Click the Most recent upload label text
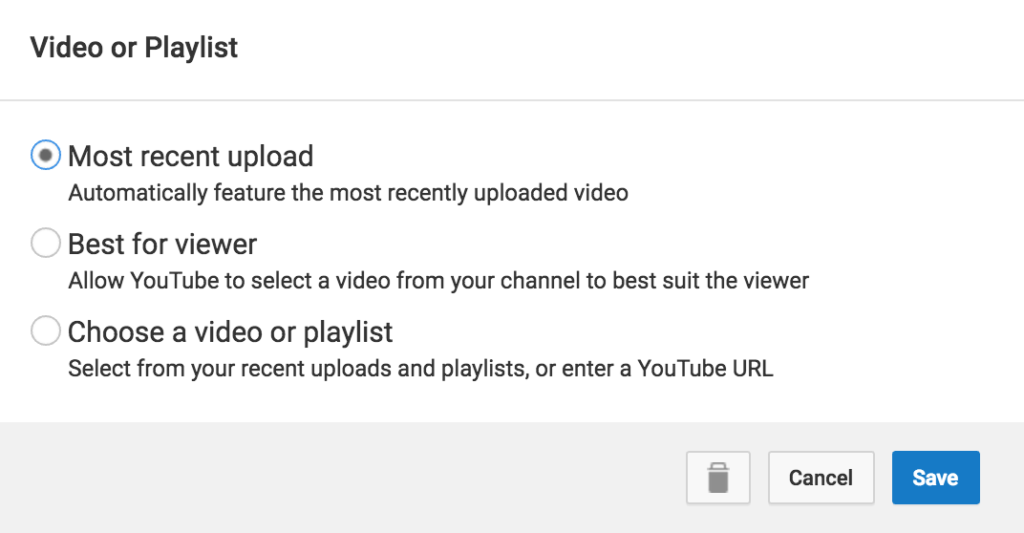Screen dimensions: 1024x533 pos(191,157)
